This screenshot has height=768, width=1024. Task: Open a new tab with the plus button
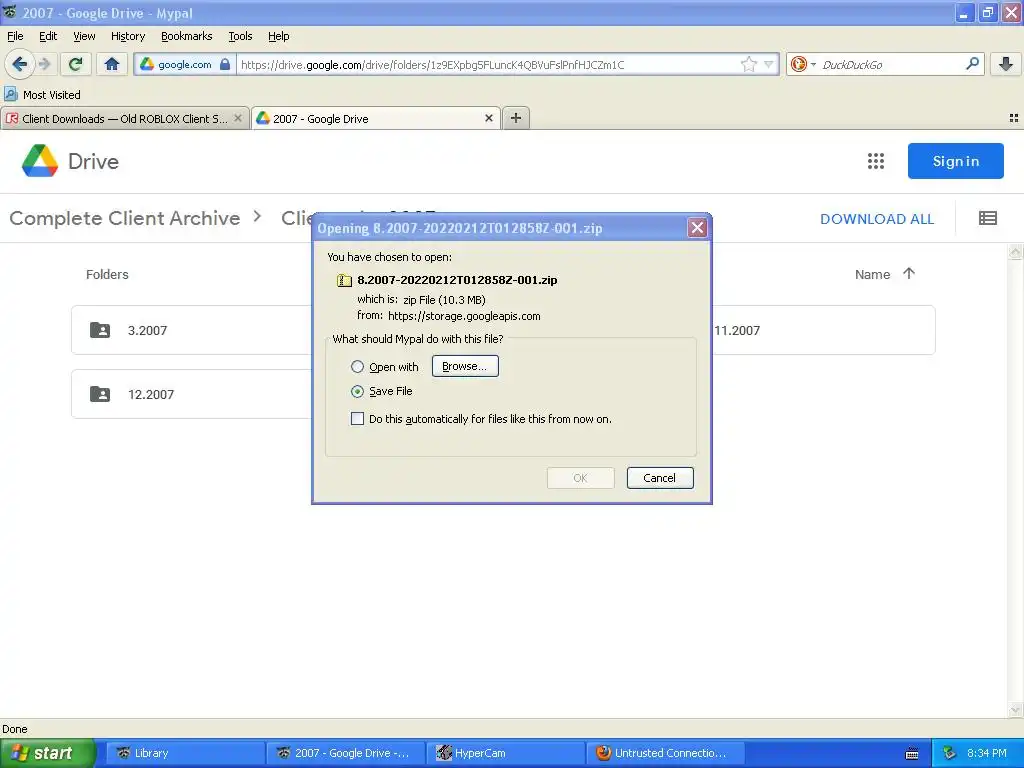516,118
